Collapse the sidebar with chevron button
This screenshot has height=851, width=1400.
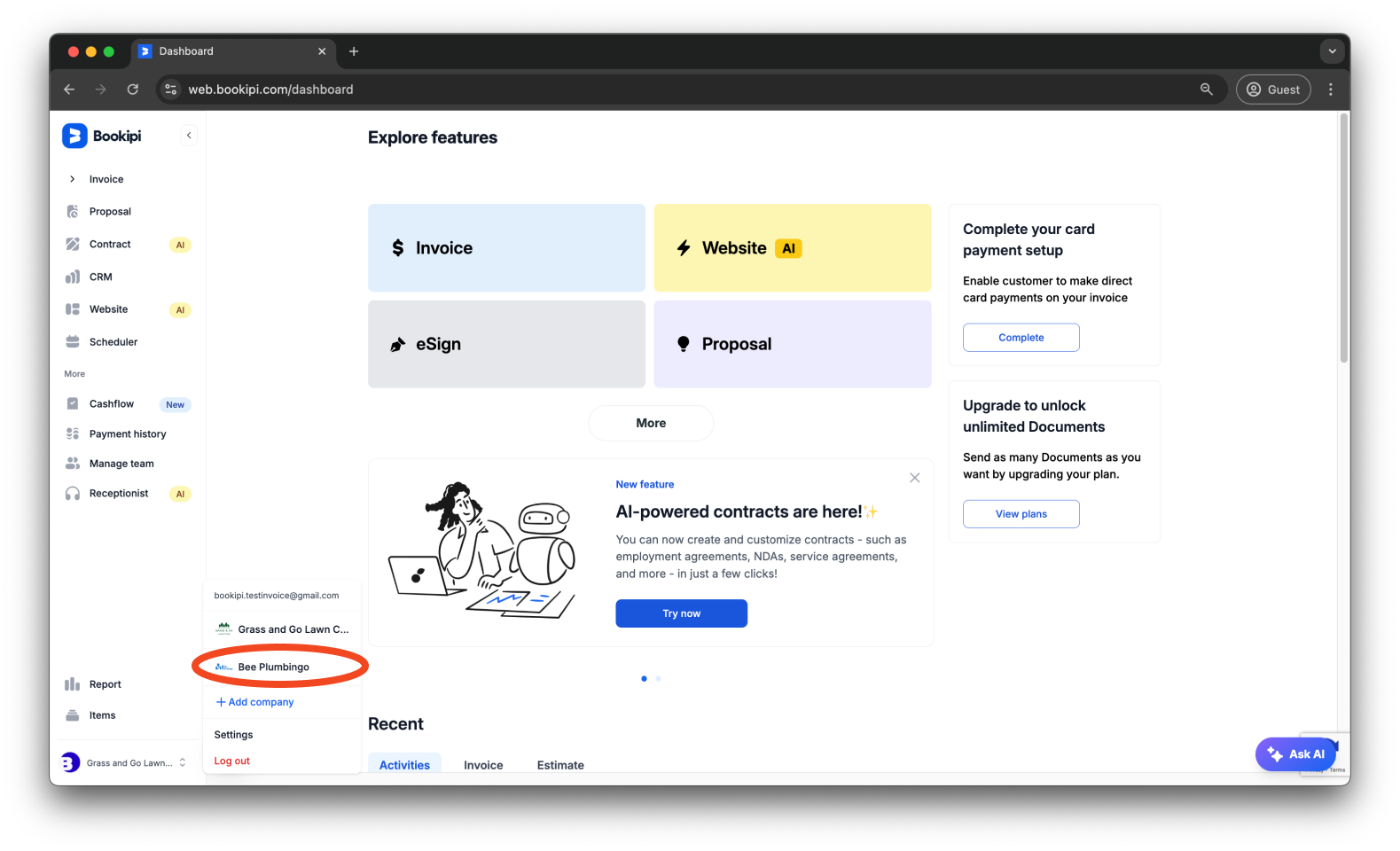point(189,136)
